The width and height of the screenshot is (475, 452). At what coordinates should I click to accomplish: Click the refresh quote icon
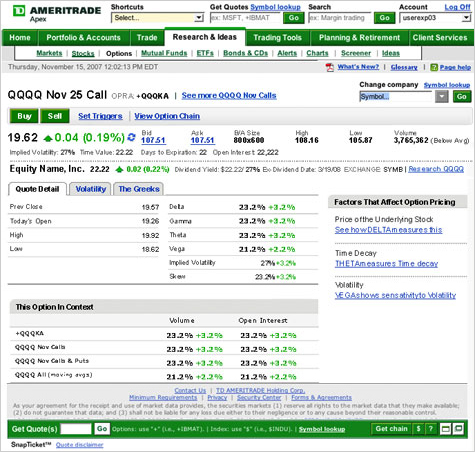[x=132, y=137]
